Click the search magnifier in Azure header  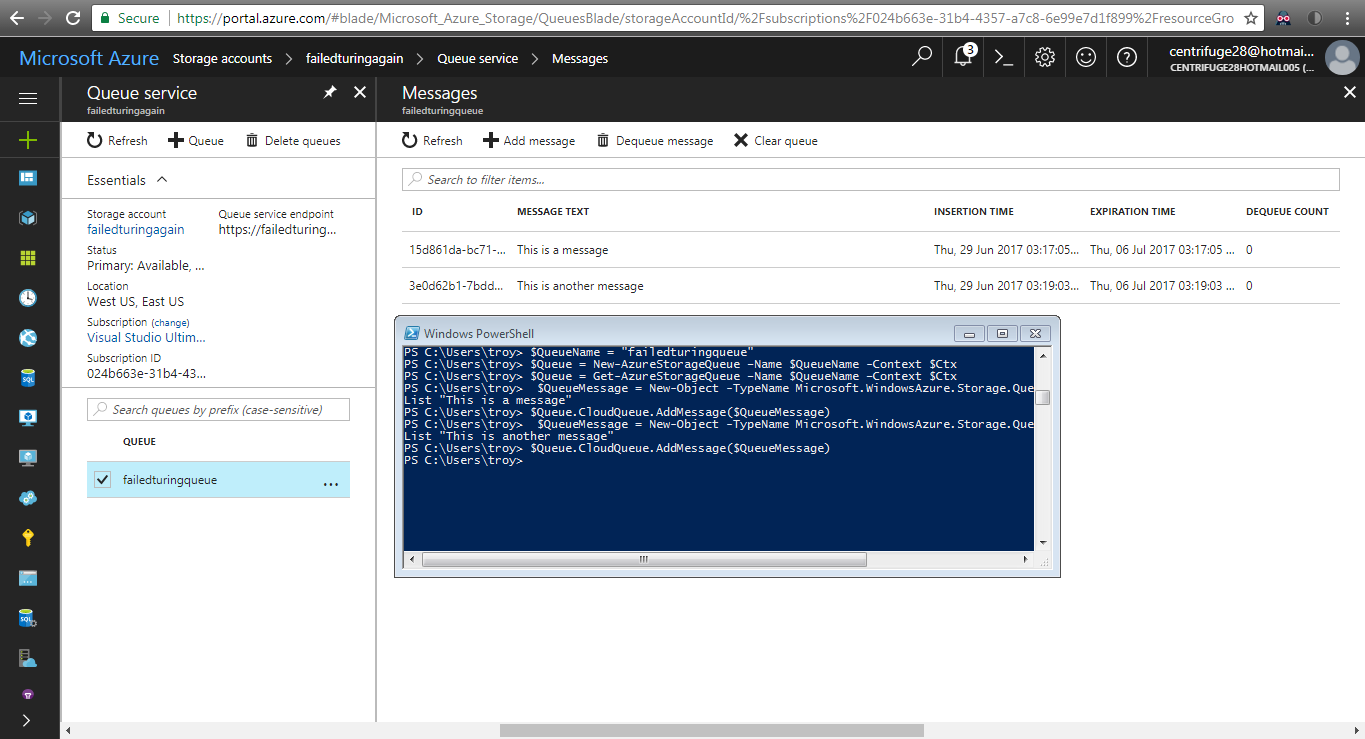(x=922, y=57)
